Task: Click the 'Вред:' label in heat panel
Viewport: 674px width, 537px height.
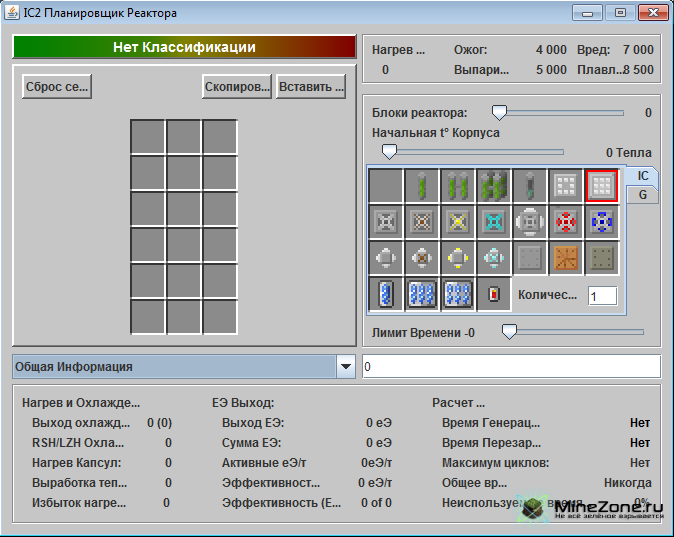Action: click(594, 50)
